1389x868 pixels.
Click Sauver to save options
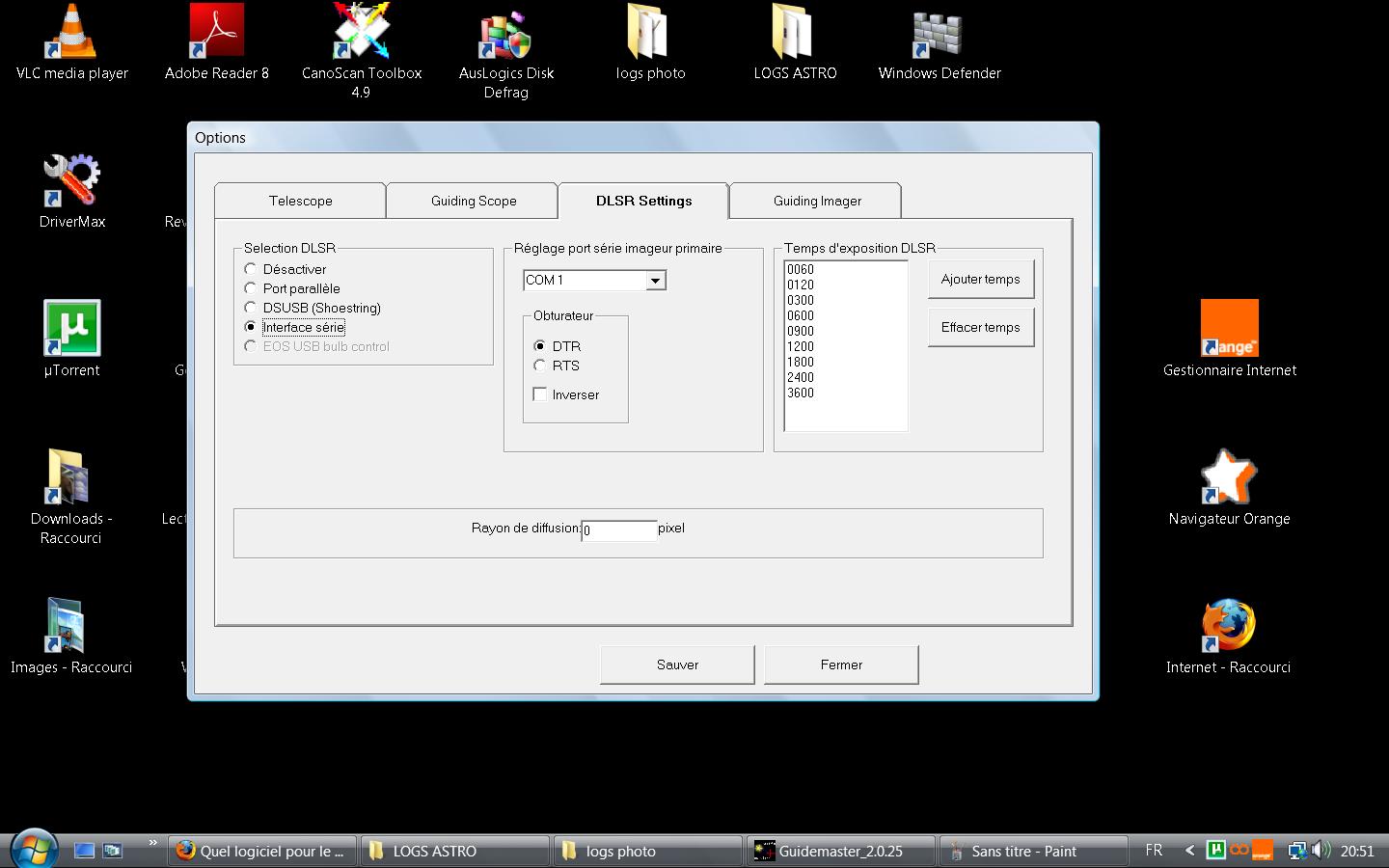[677, 665]
